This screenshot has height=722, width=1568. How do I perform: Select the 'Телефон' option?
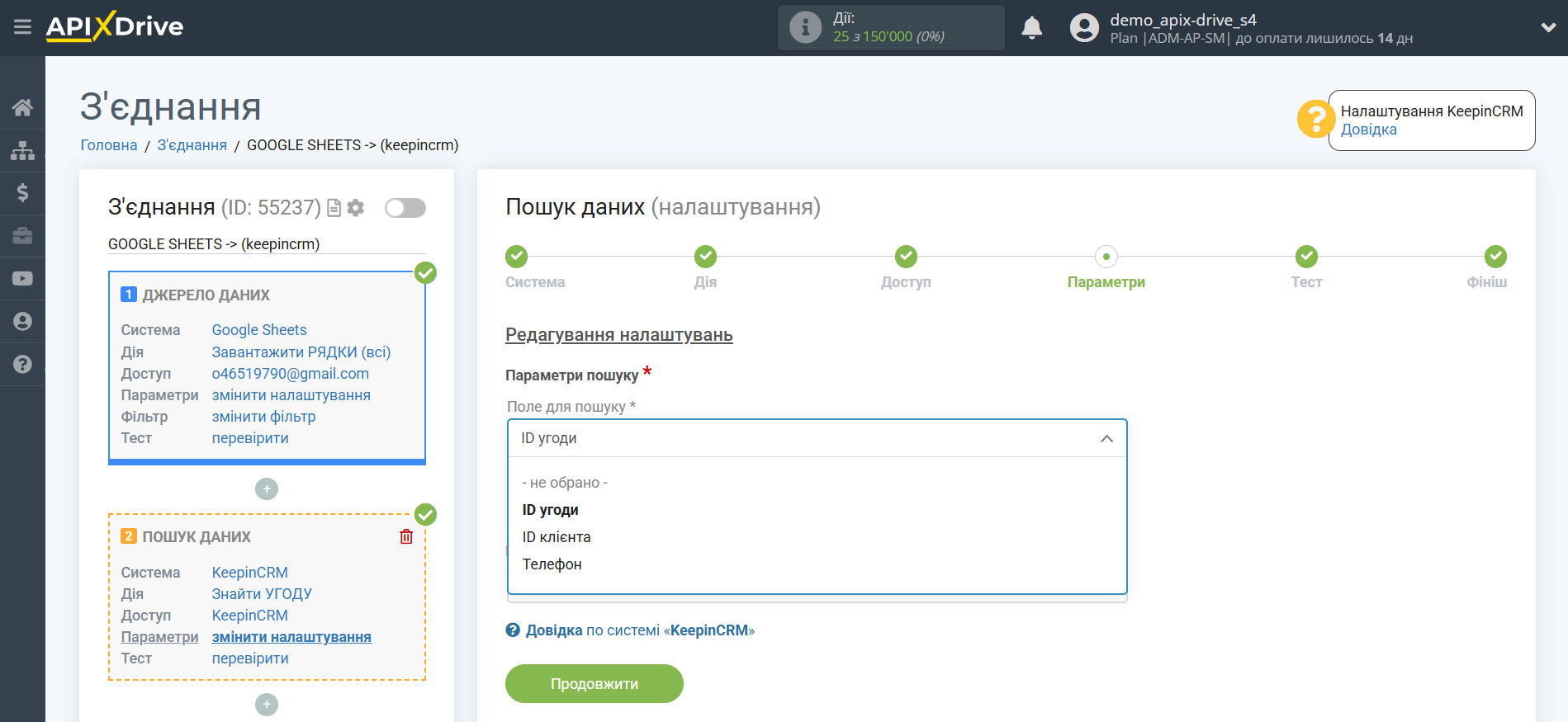click(x=552, y=564)
